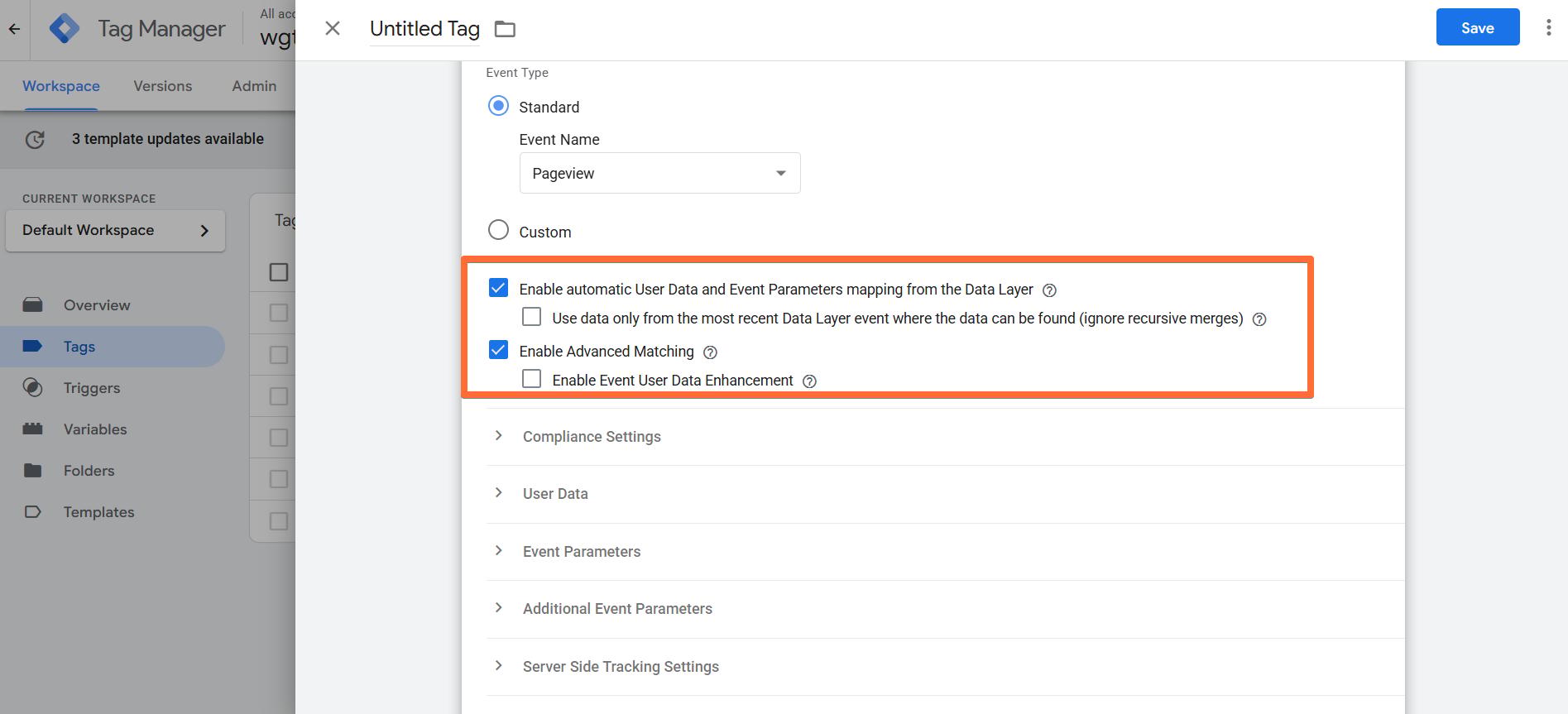The width and height of the screenshot is (1568, 714).
Task: Choose the Custom event type radio
Action: (498, 230)
